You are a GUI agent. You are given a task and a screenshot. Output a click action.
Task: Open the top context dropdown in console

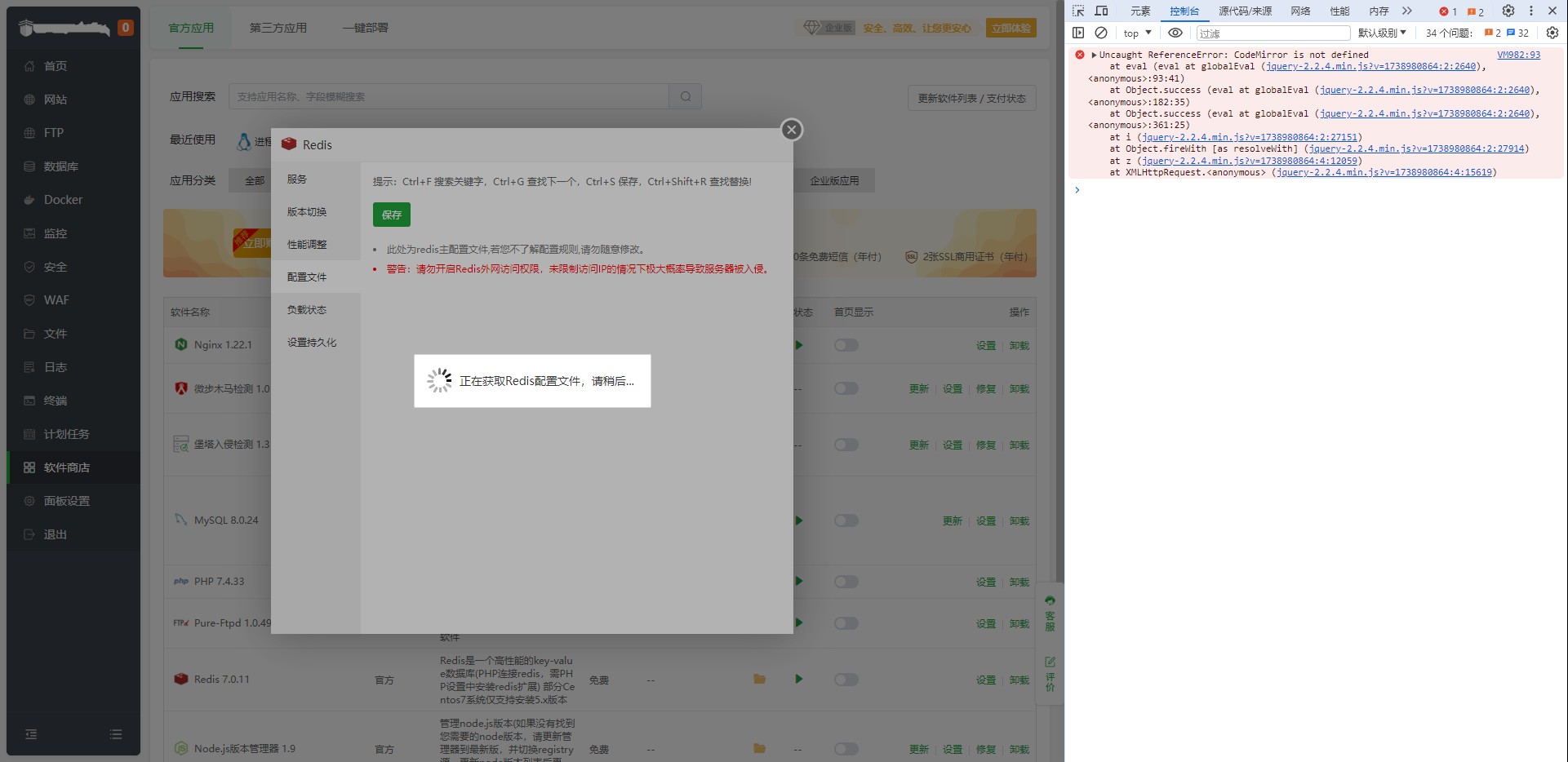pos(1137,33)
